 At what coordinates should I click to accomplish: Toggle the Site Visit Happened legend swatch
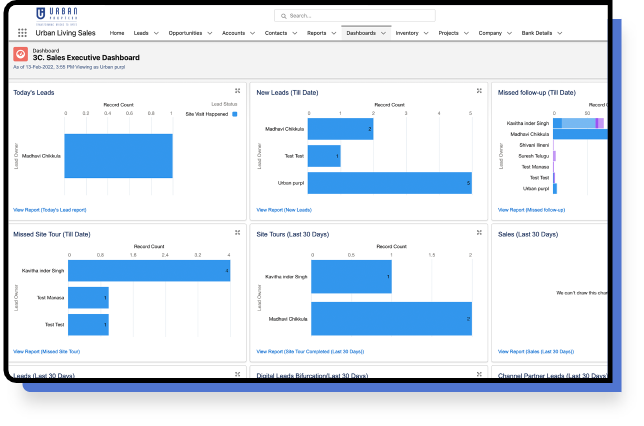pyautogui.click(x=235, y=114)
